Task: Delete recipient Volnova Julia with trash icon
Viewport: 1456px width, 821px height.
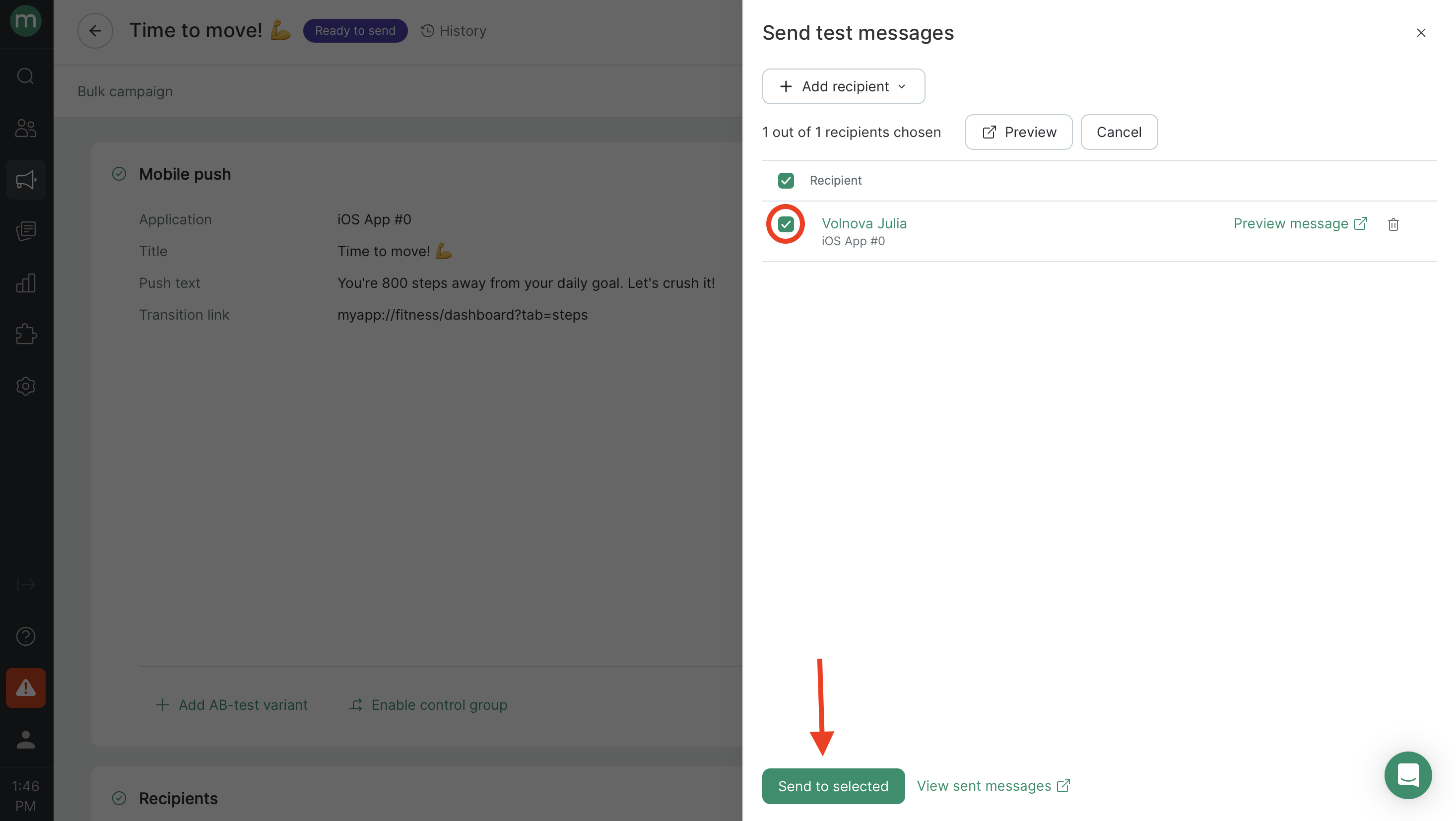Action: (x=1393, y=224)
